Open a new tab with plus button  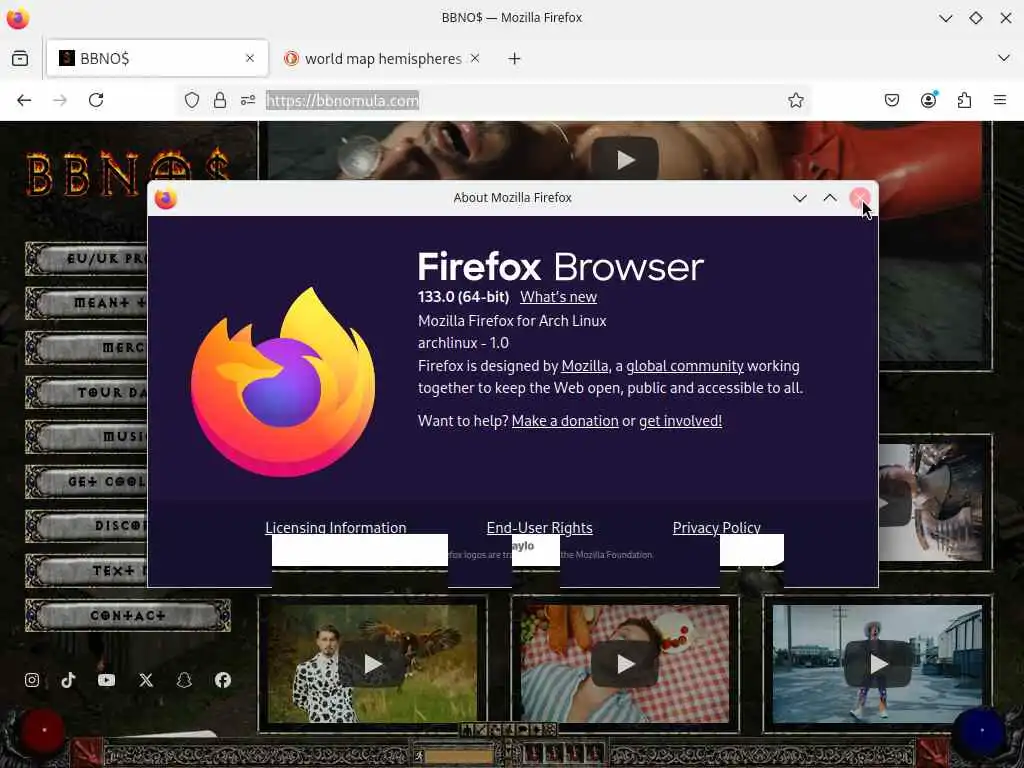coord(515,59)
